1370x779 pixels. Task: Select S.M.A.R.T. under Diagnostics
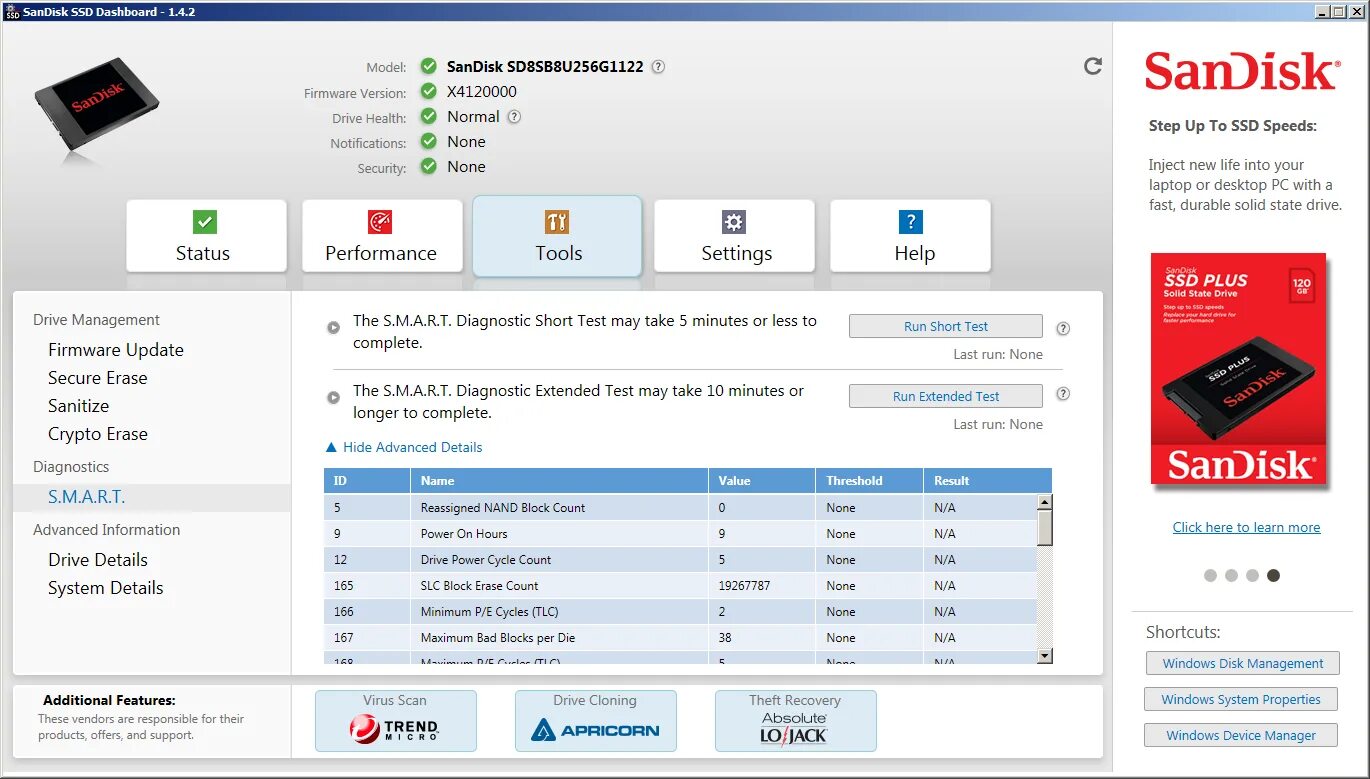pyautogui.click(x=152, y=497)
